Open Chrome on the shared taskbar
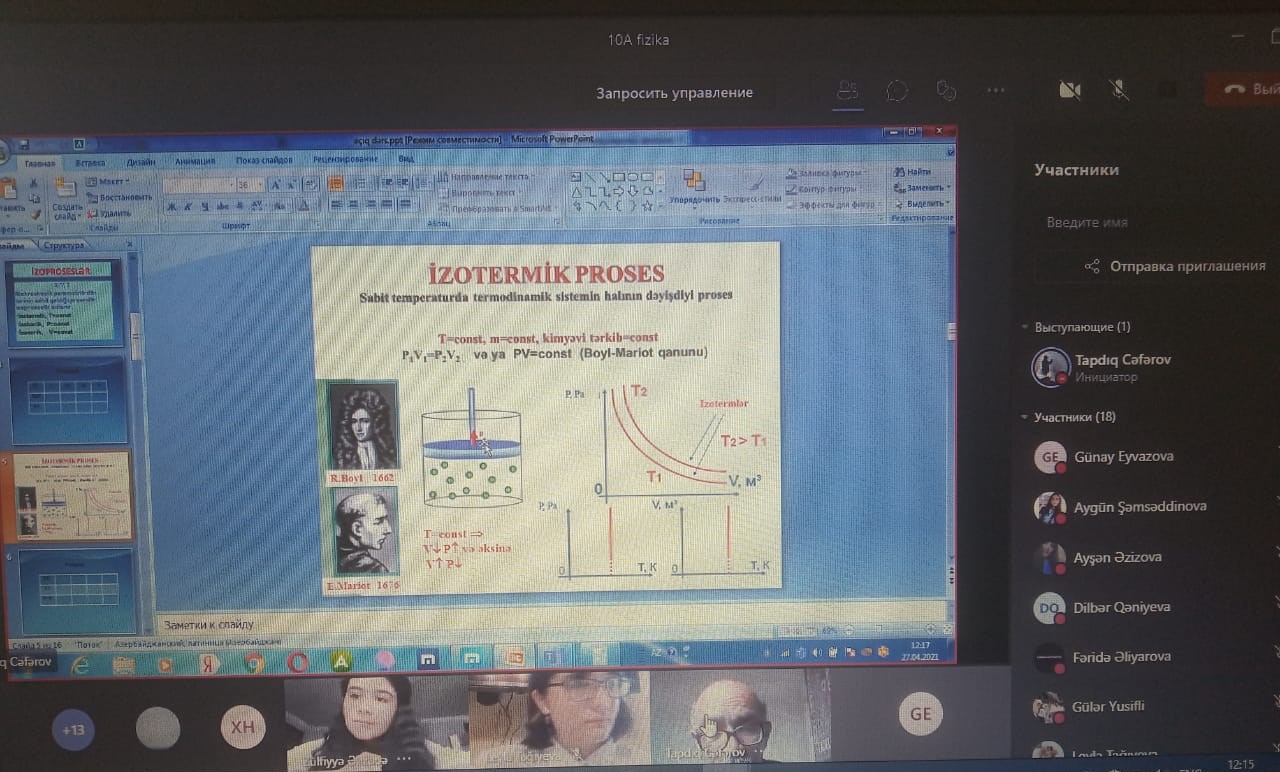The height and width of the screenshot is (772, 1280). click(253, 663)
